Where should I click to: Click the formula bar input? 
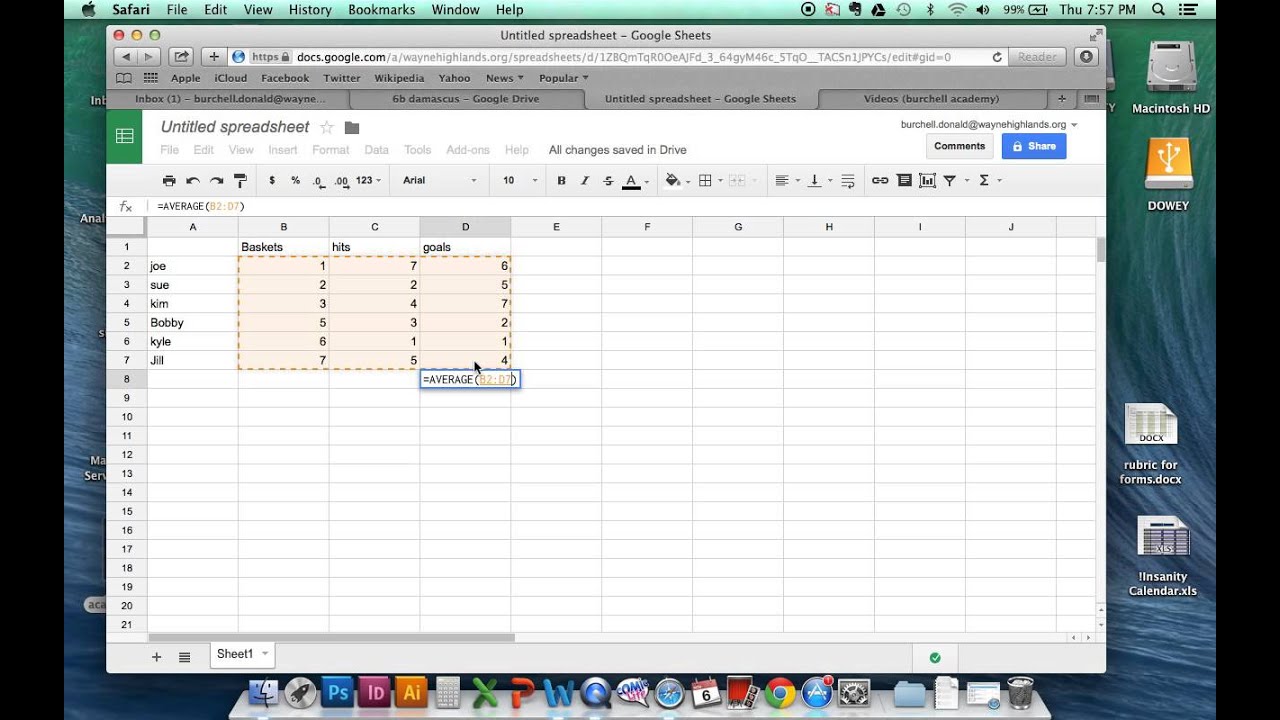point(625,206)
